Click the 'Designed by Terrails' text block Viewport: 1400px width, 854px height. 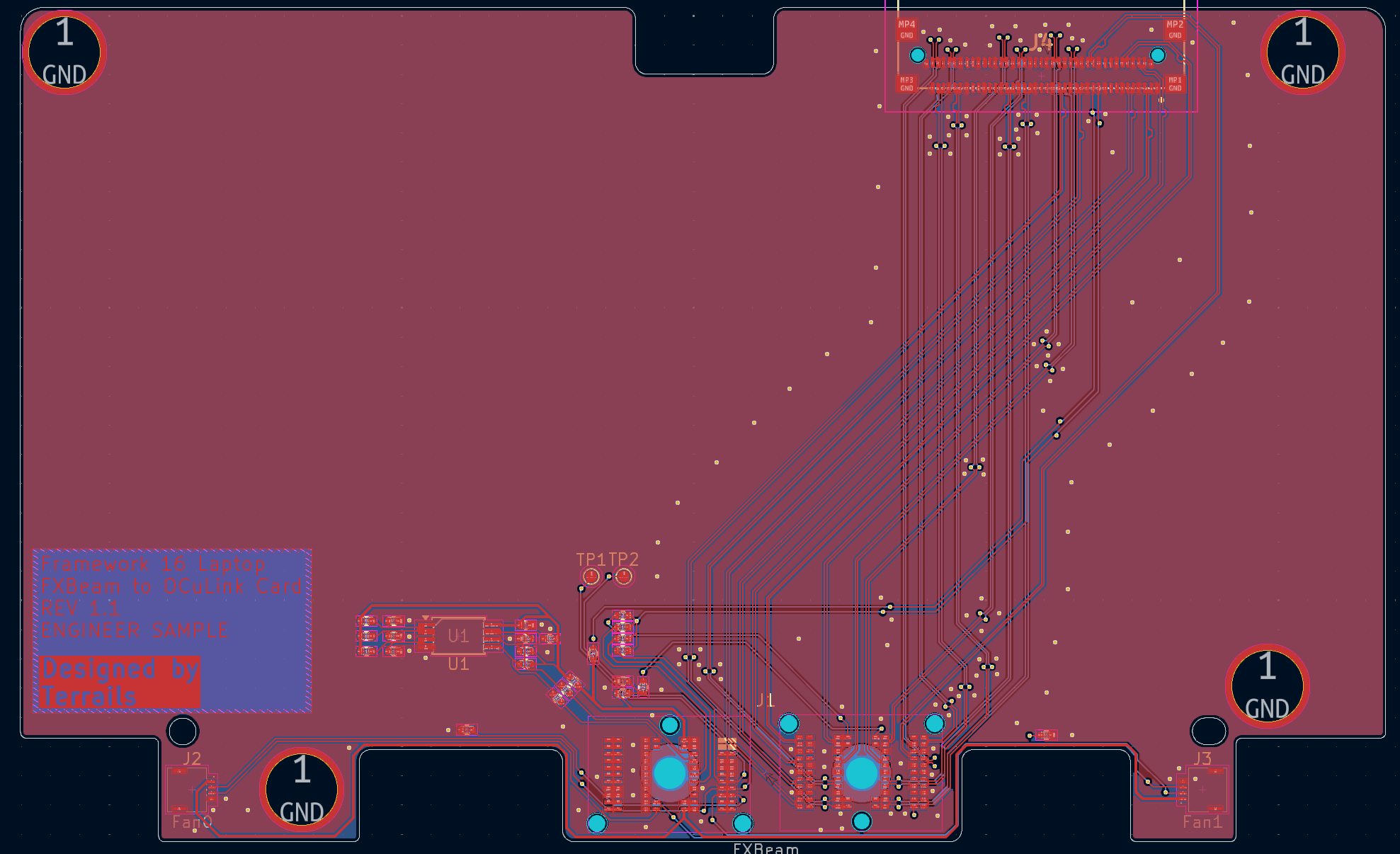coord(120,682)
